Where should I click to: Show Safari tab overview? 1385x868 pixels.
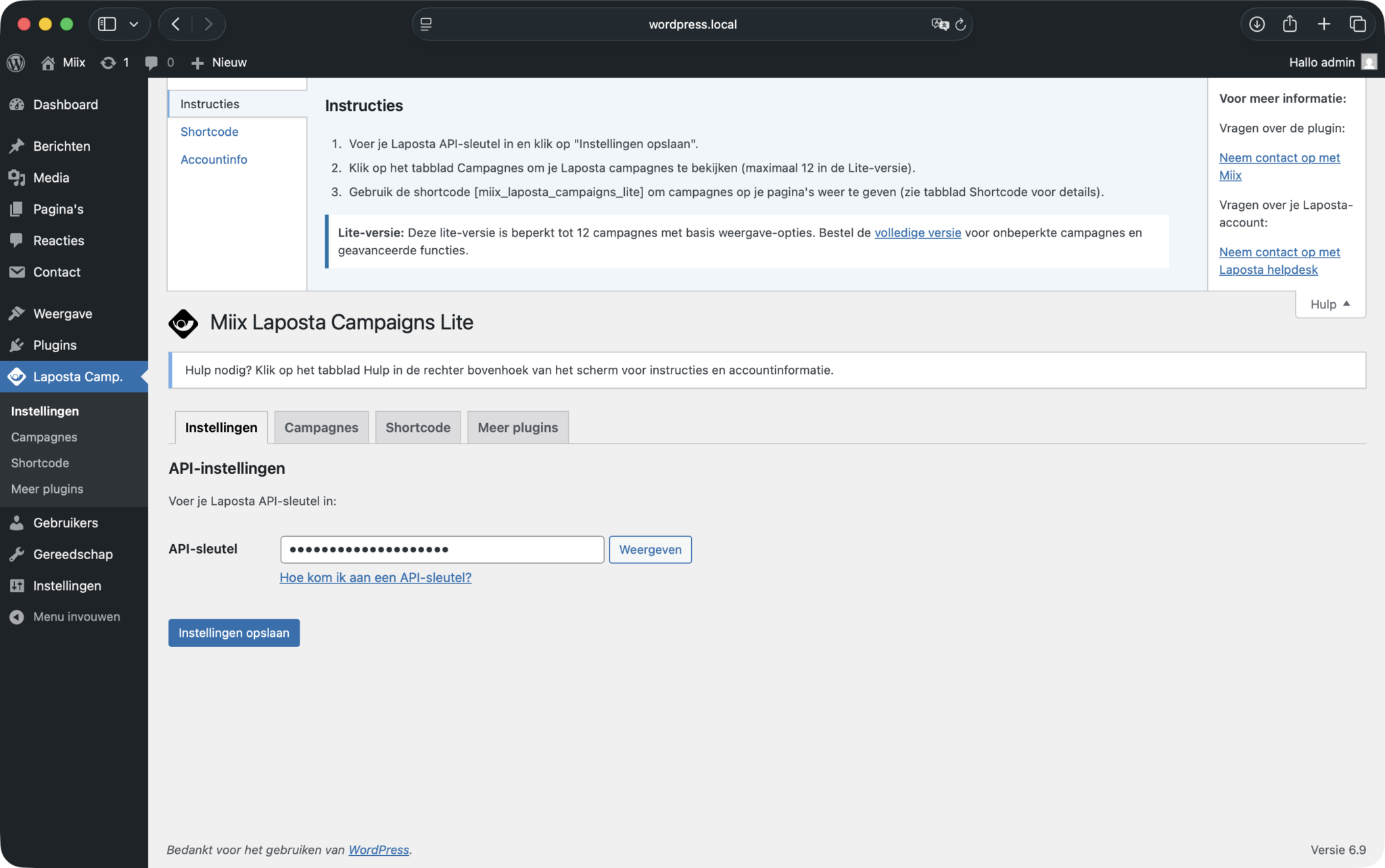pos(1357,24)
